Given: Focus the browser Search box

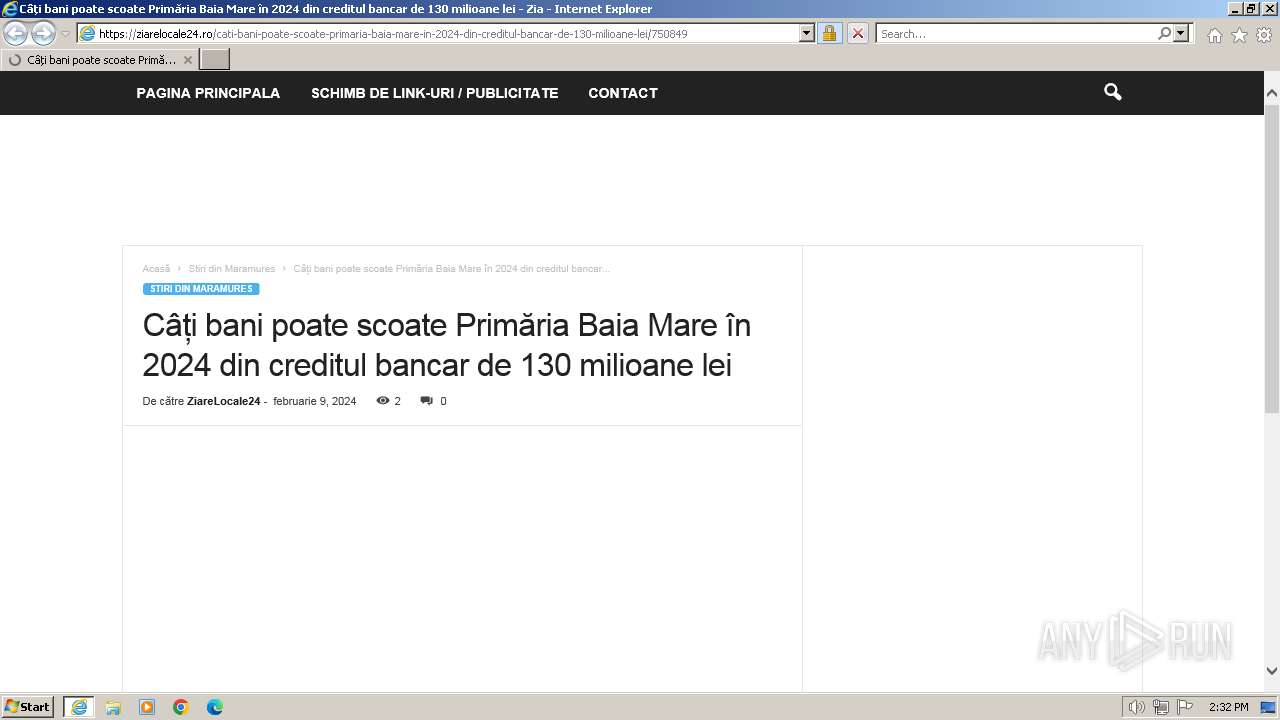Looking at the screenshot, I should click(x=1015, y=33).
